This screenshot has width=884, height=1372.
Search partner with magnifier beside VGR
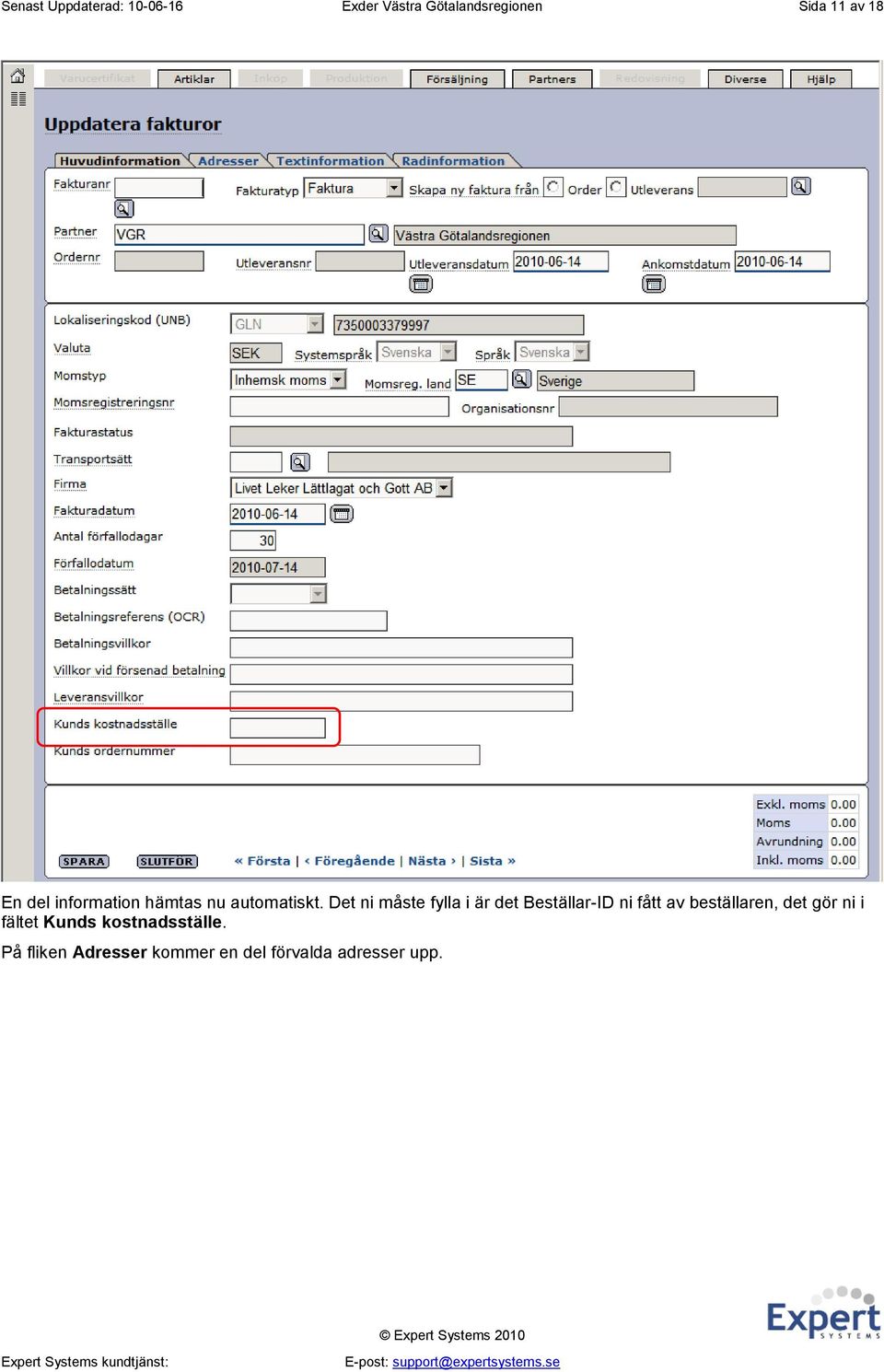[378, 234]
